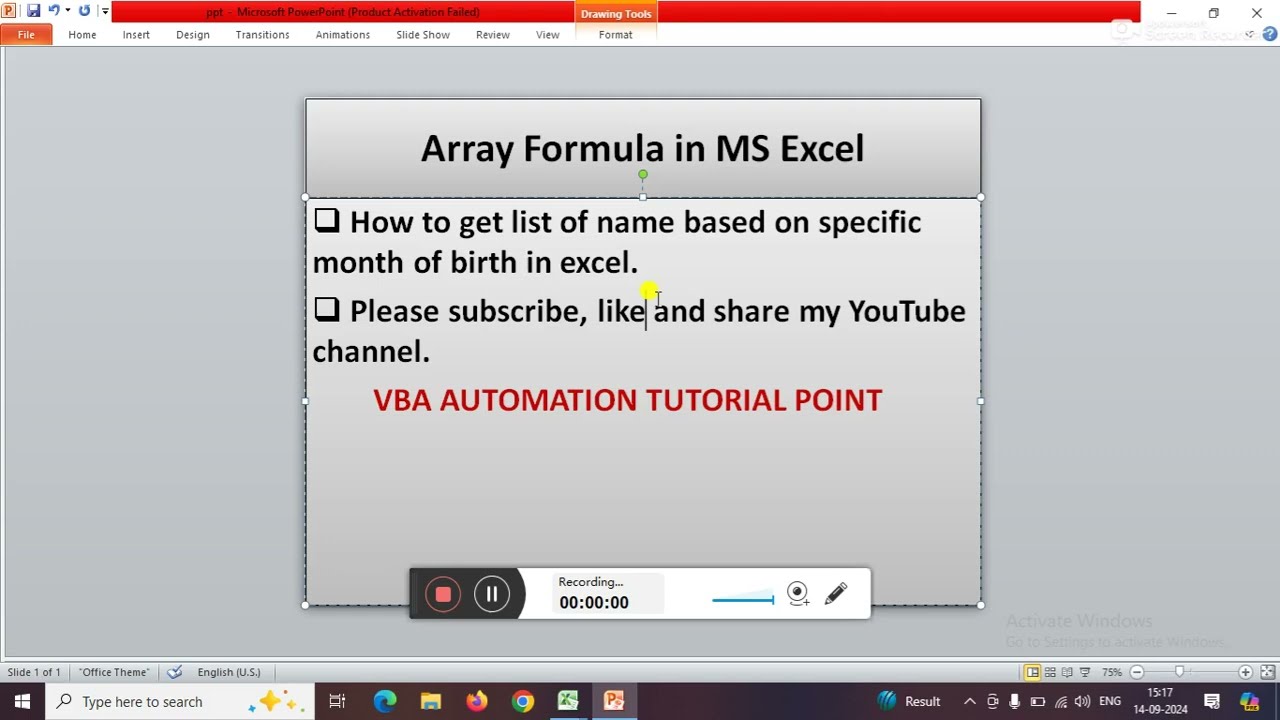Click the zoom slider handle
1280x720 pixels.
pos(1180,672)
